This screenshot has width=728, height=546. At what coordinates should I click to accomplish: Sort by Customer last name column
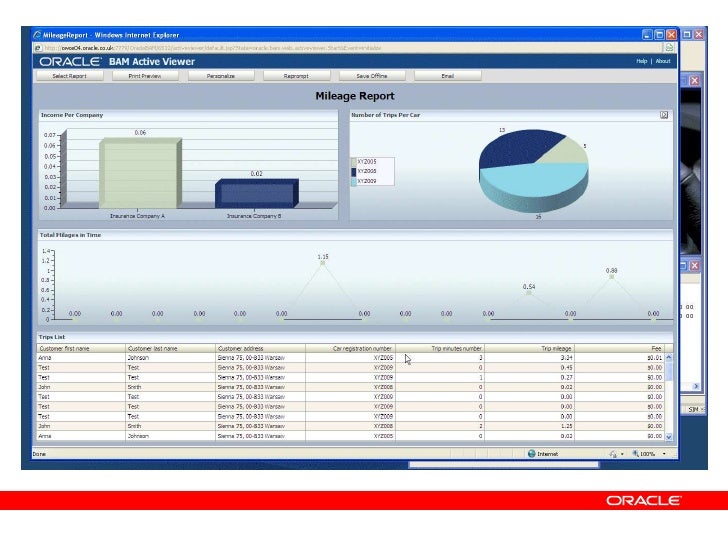pyautogui.click(x=170, y=348)
